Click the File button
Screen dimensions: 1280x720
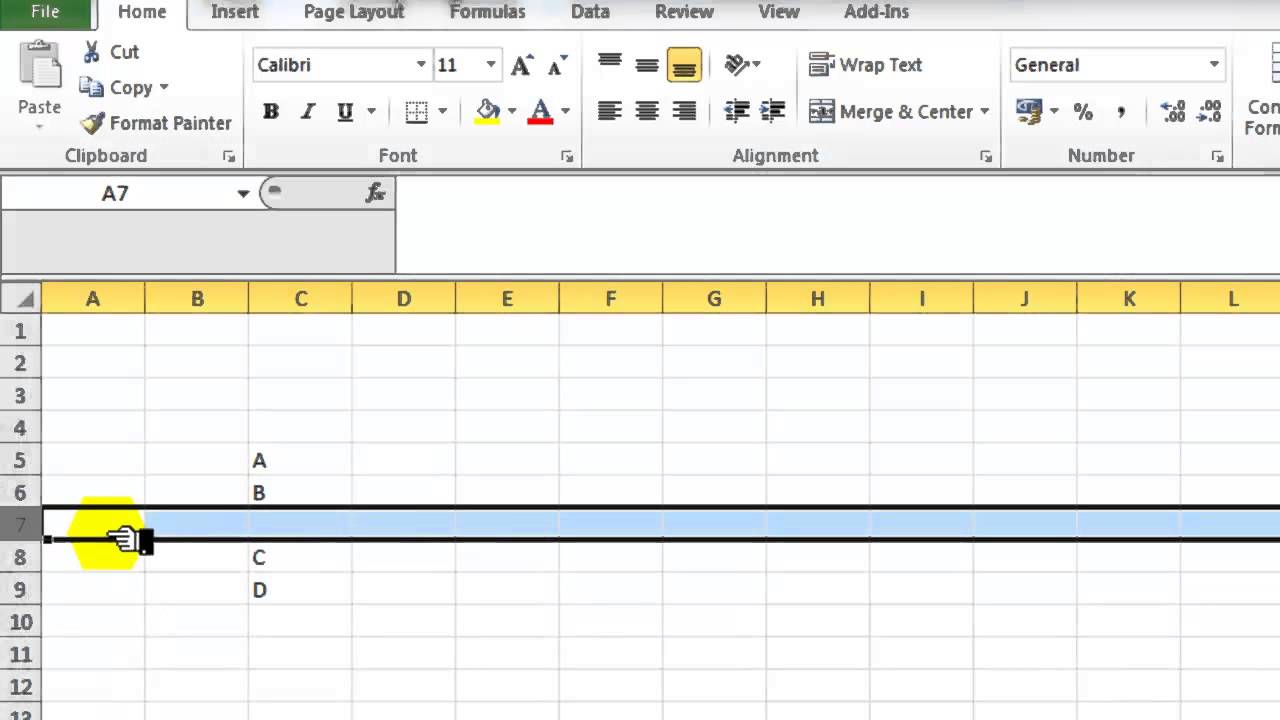(45, 12)
